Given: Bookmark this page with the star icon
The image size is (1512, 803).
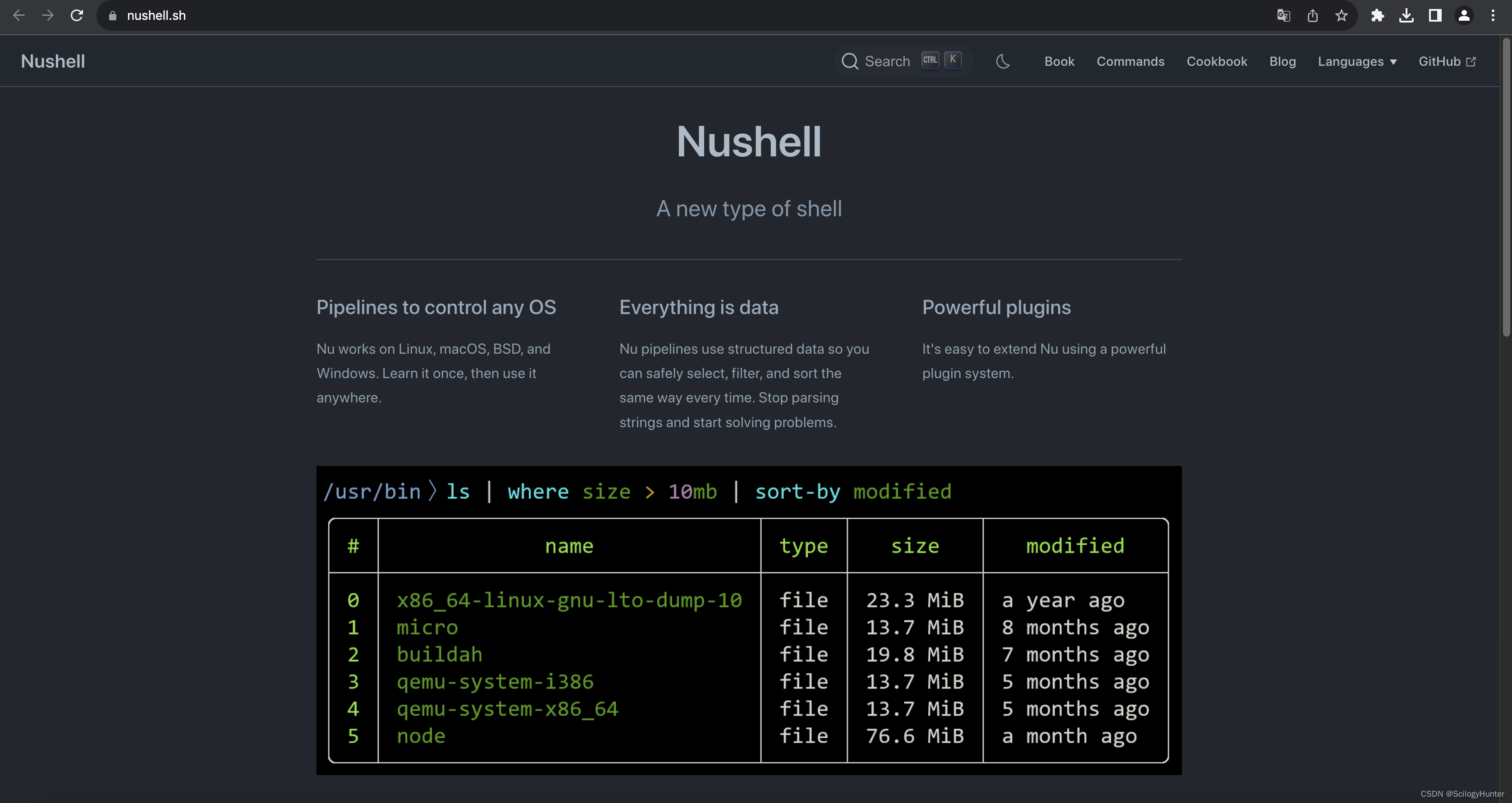Looking at the screenshot, I should click(x=1341, y=15).
